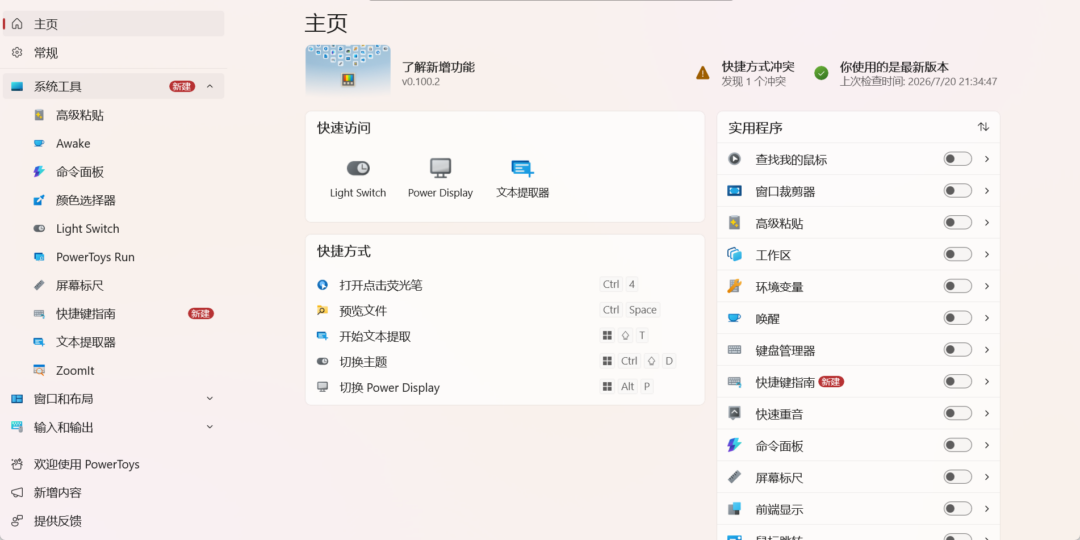Click the new features banner thumbnail

348,70
